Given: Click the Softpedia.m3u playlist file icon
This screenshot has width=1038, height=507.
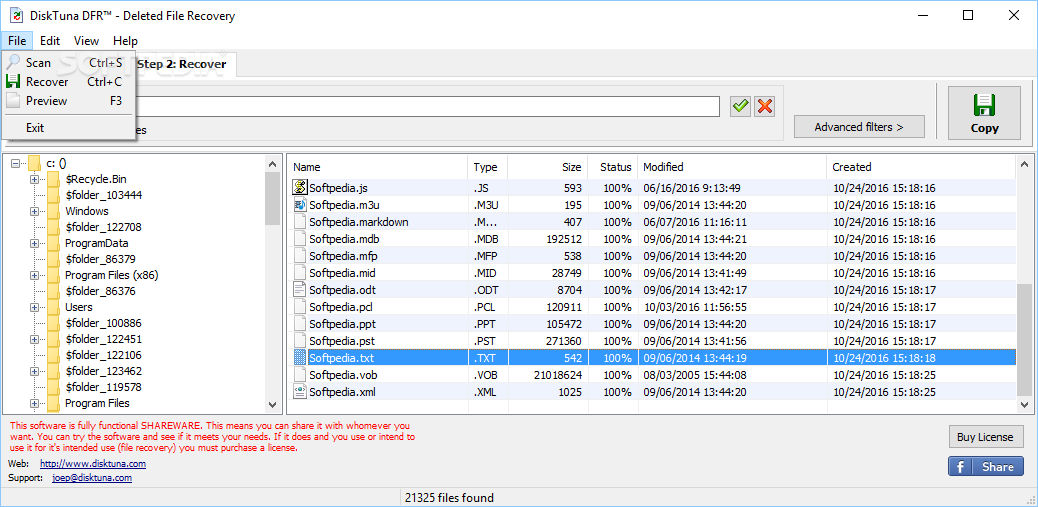Looking at the screenshot, I should 300,205.
